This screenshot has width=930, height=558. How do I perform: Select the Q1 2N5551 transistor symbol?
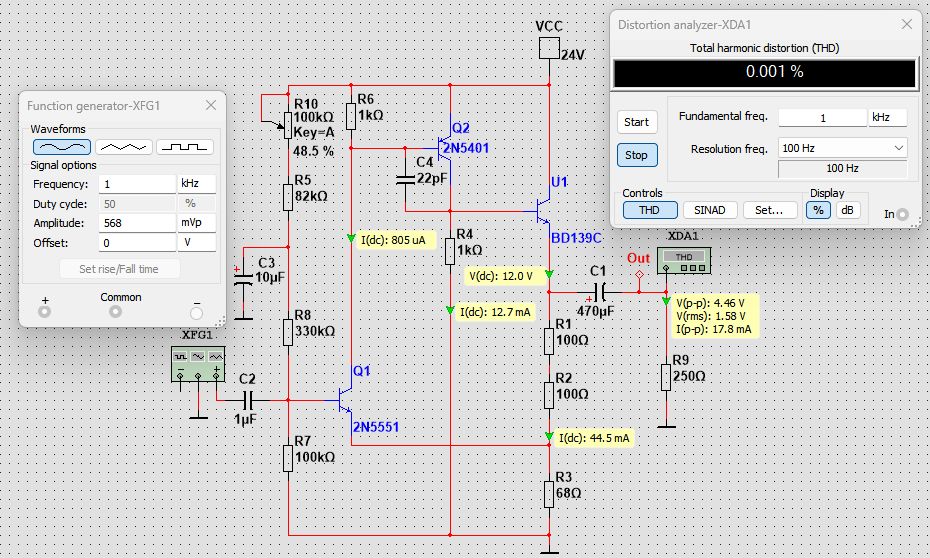(x=345, y=400)
